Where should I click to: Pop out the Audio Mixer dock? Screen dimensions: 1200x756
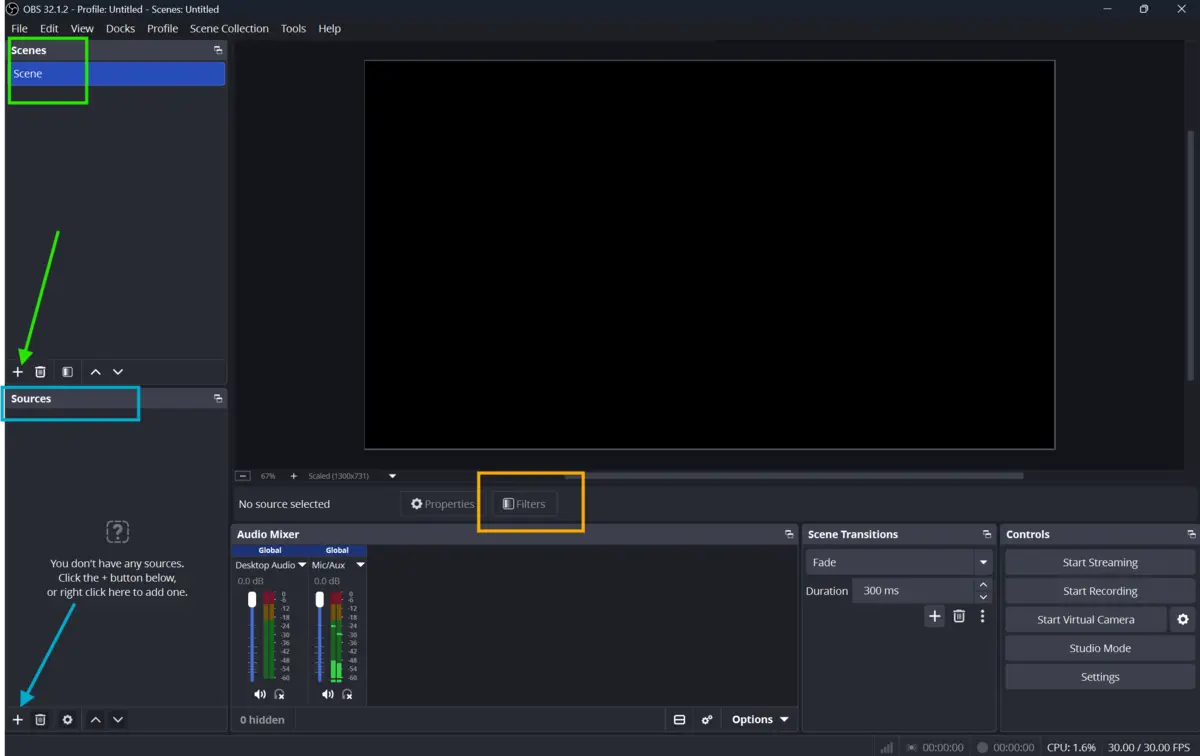pos(789,534)
